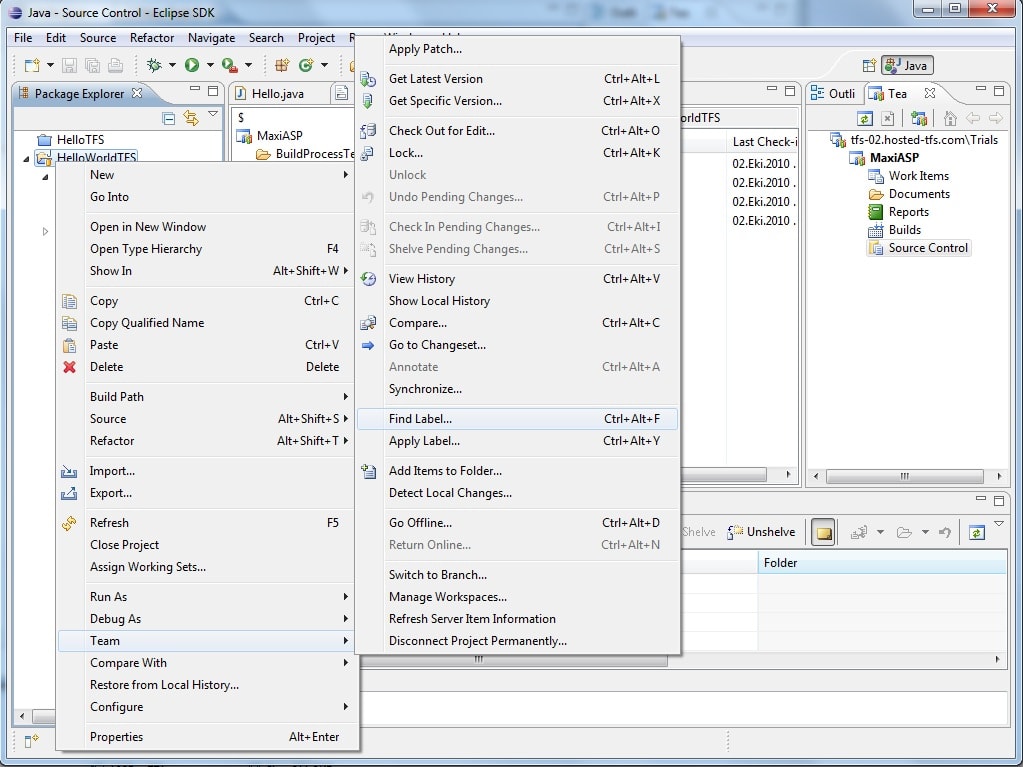Switch to the Outline view tab
This screenshot has height=767, width=1023.
(833, 94)
